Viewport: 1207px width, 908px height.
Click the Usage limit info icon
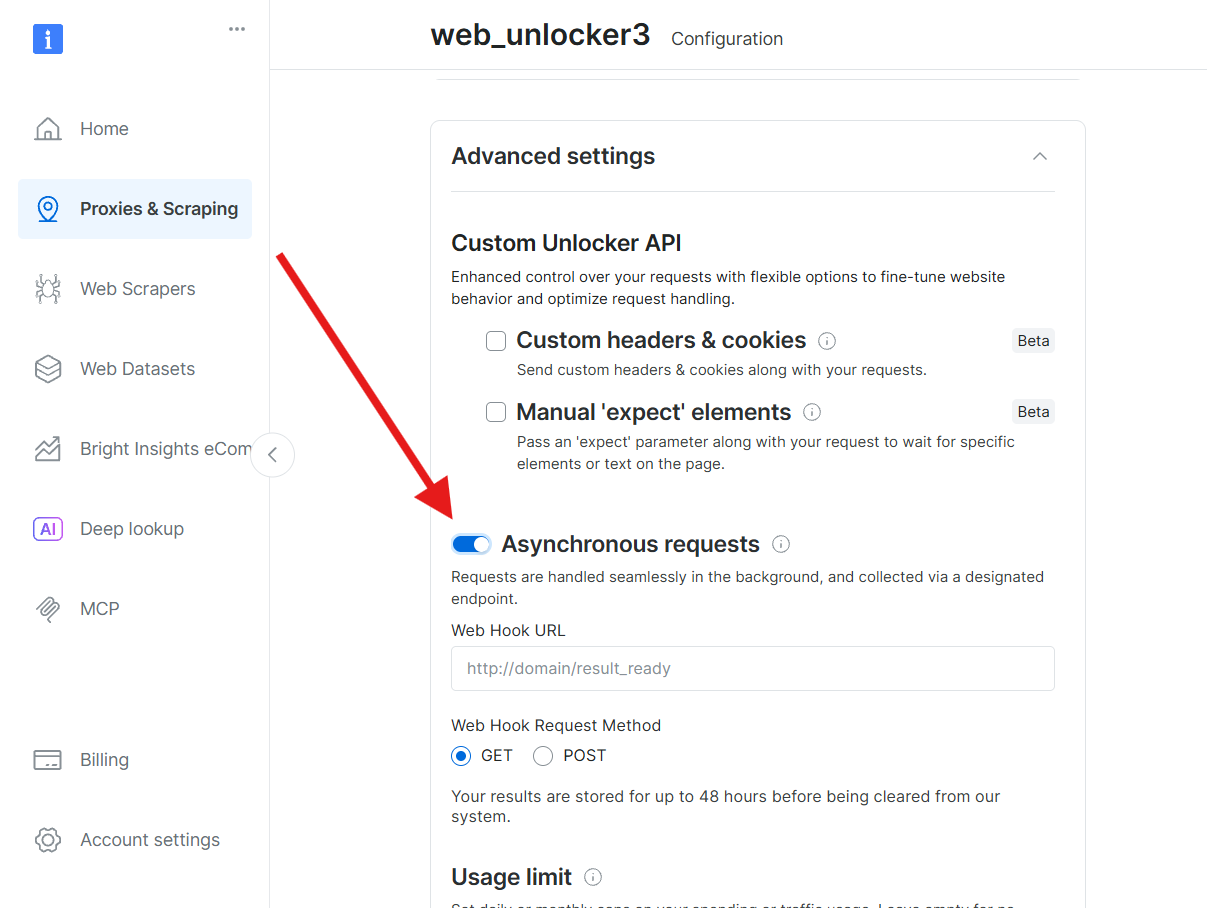[593, 877]
